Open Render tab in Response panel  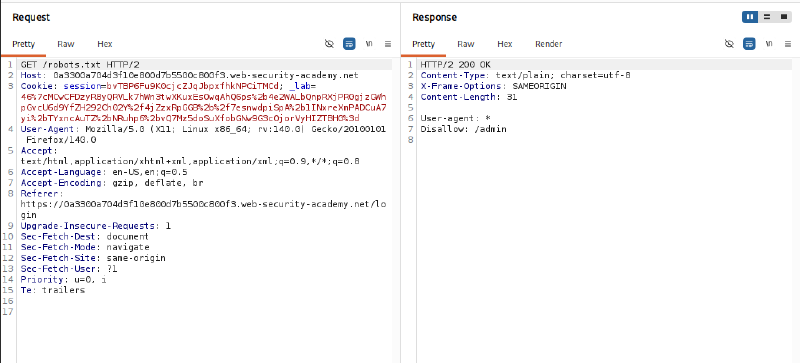click(549, 44)
